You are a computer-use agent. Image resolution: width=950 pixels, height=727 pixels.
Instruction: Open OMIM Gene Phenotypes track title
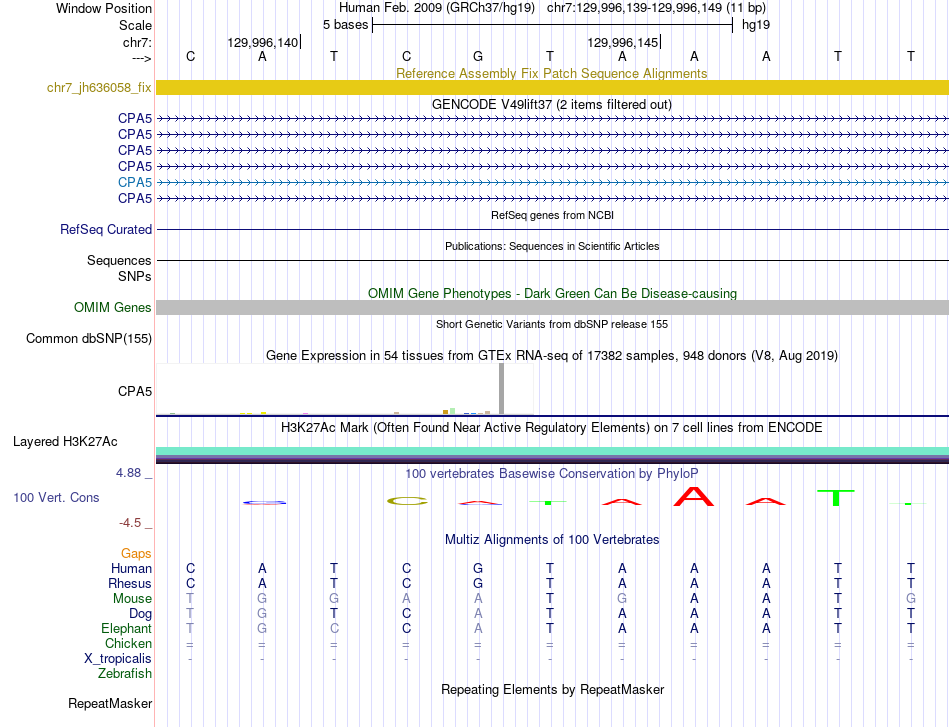(552, 293)
